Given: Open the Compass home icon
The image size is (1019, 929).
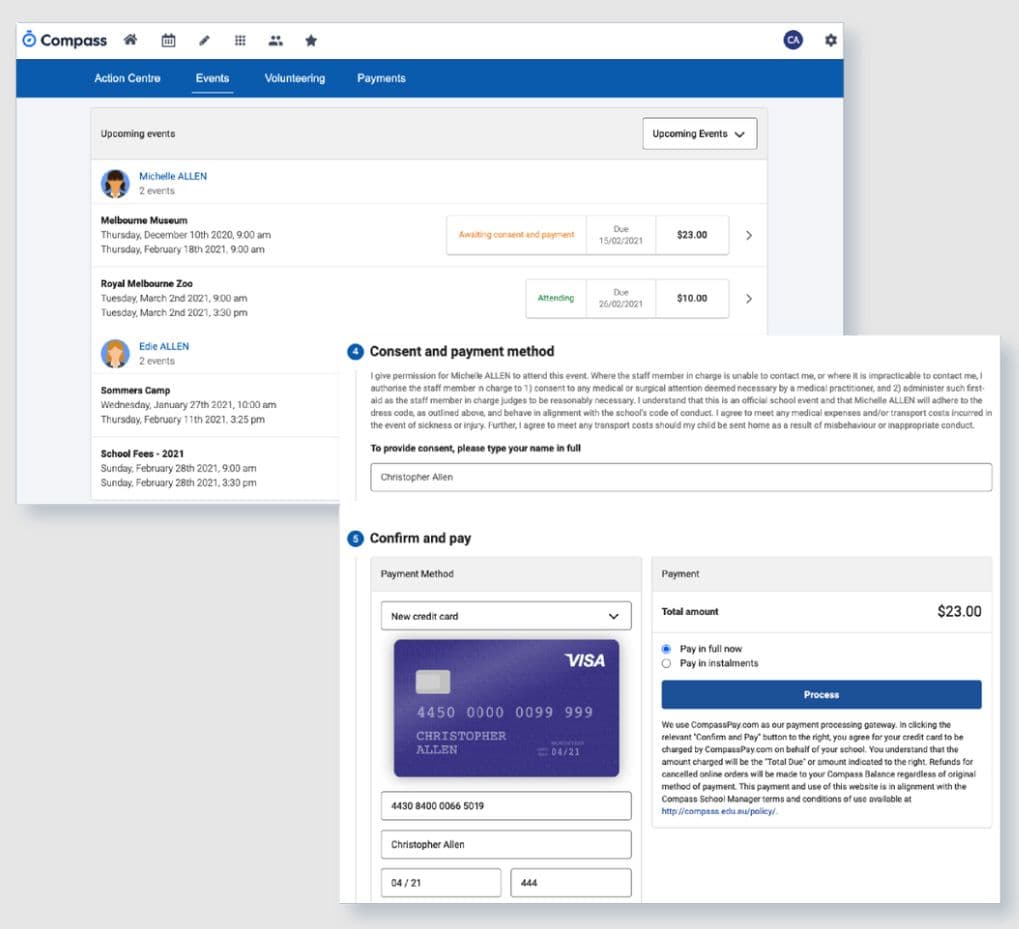Looking at the screenshot, I should coord(131,40).
